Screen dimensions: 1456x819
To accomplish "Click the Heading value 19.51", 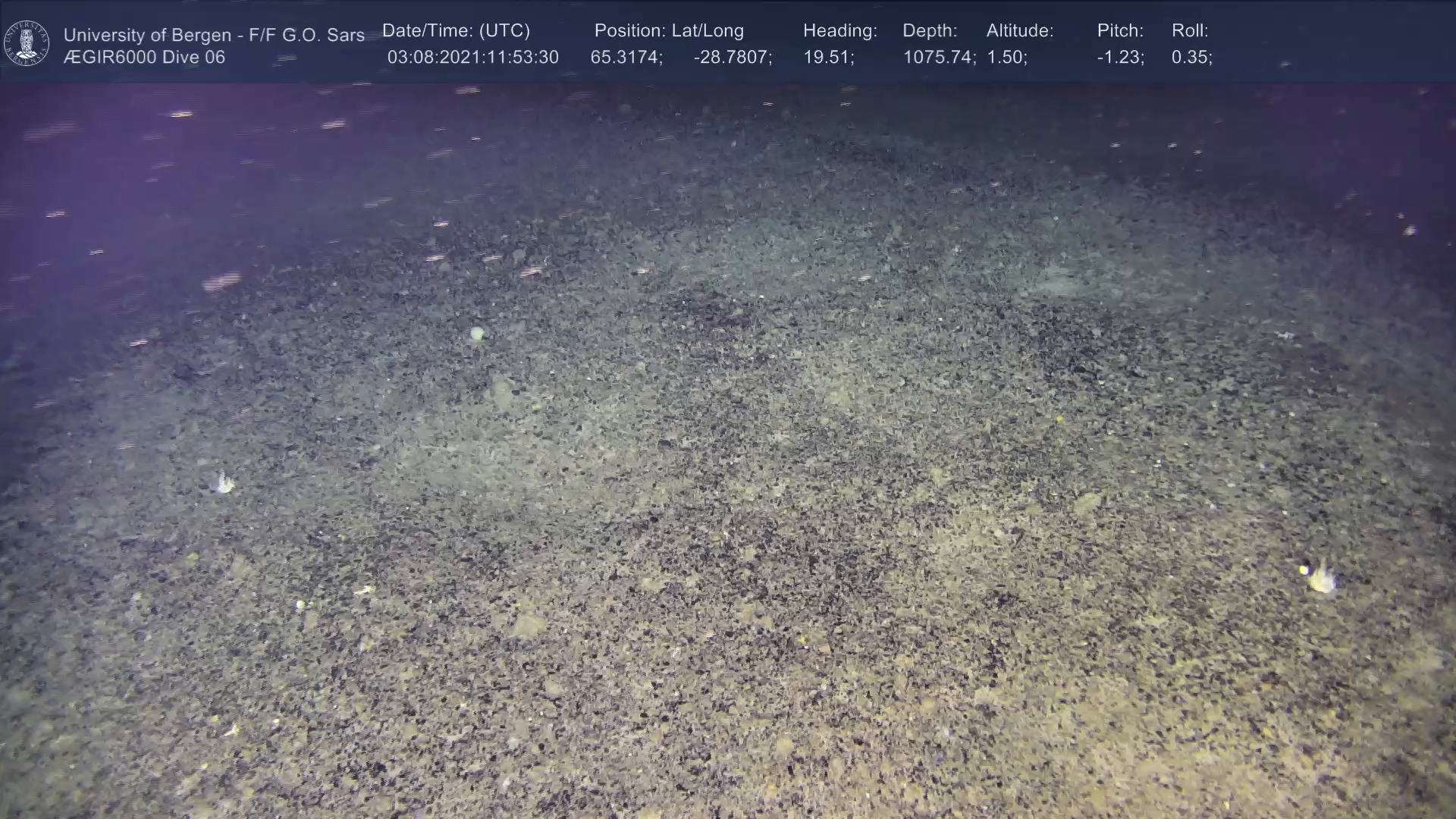I will (x=827, y=58).
